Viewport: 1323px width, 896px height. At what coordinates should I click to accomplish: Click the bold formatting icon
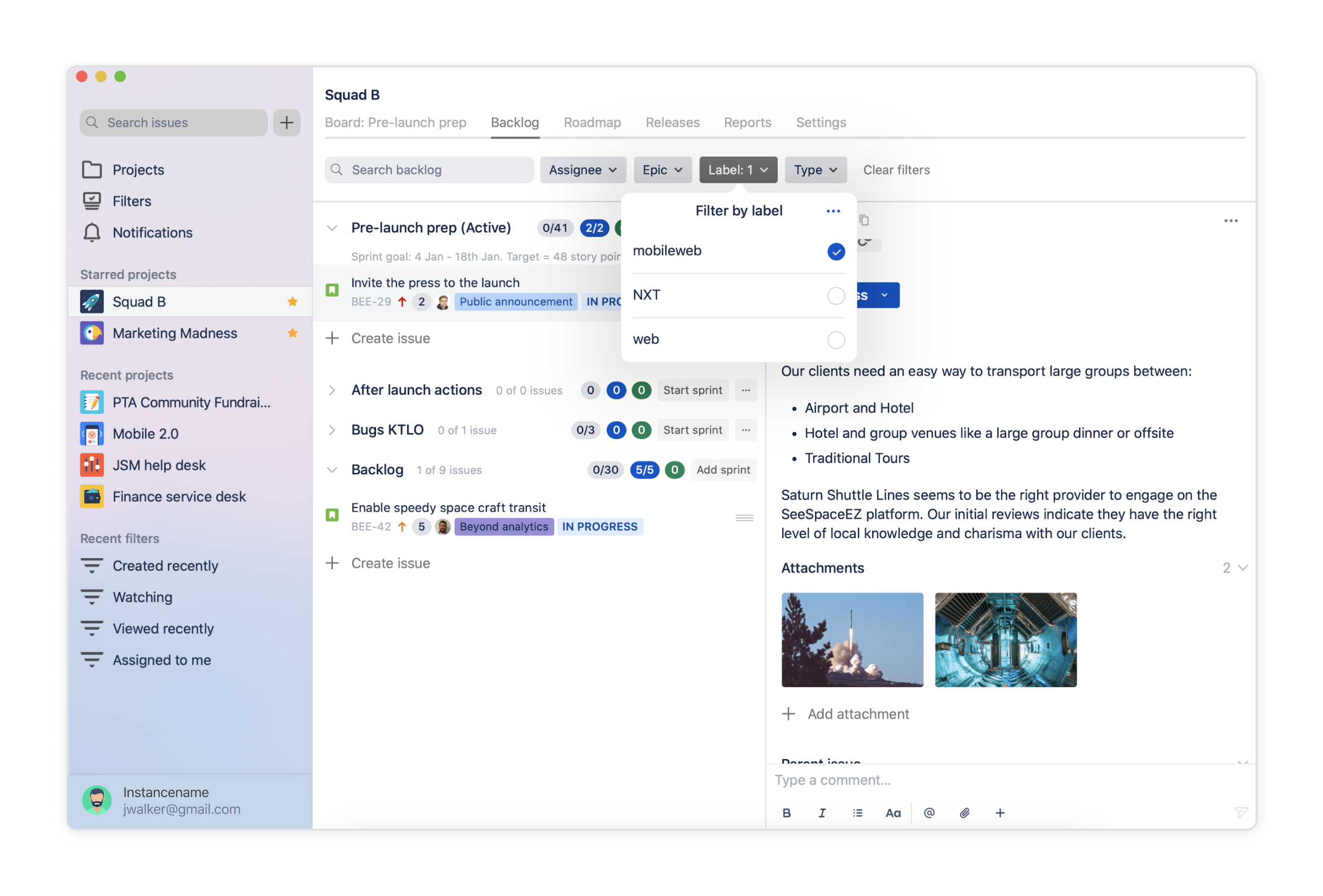click(786, 813)
